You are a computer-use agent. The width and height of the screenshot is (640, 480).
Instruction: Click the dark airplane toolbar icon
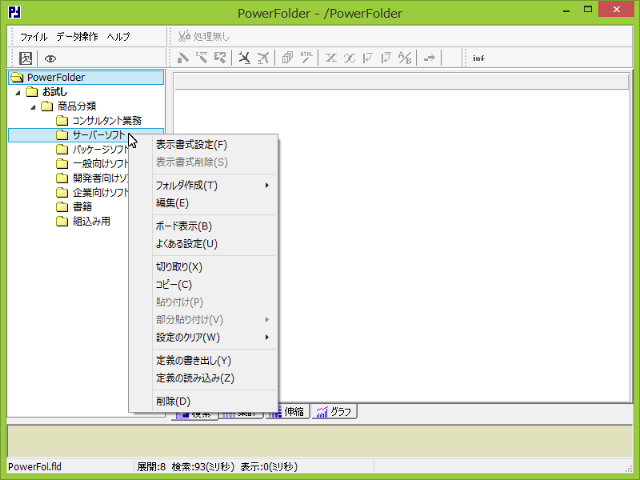(244, 58)
